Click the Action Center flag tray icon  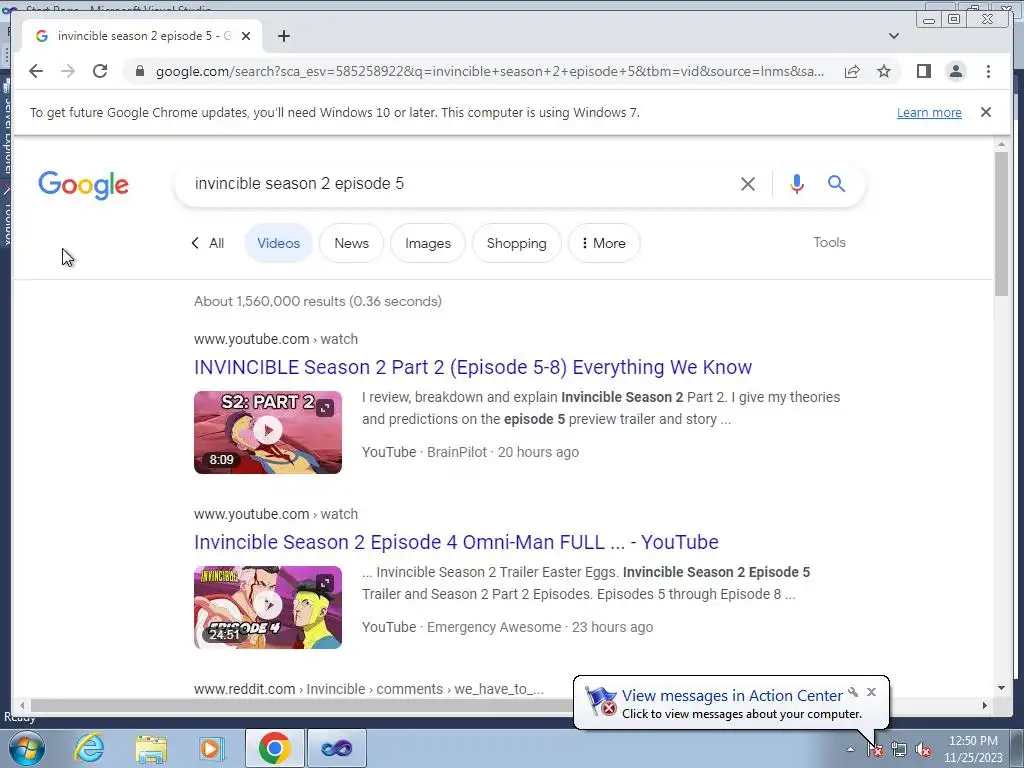pyautogui.click(x=874, y=750)
